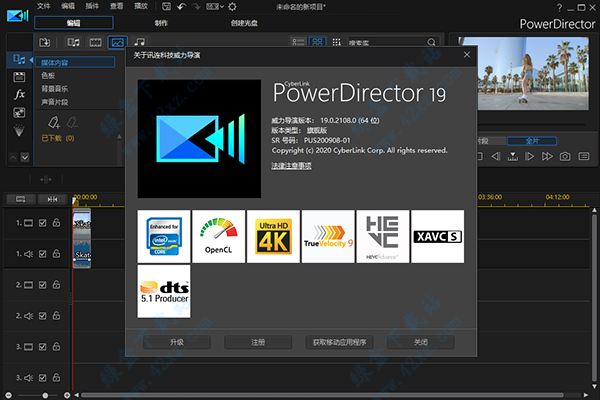Click the sidebar up chevron
Image resolution: width=600 pixels, height=400 pixels.
[13, 157]
